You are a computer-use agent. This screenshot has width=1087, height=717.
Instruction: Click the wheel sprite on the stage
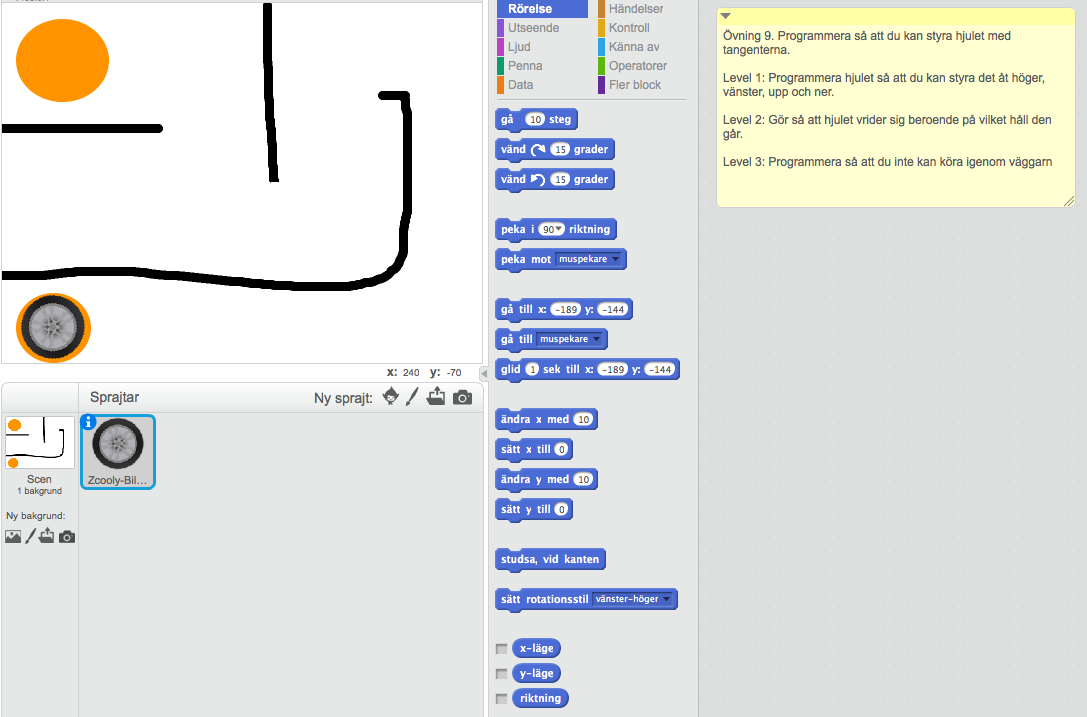pos(53,328)
